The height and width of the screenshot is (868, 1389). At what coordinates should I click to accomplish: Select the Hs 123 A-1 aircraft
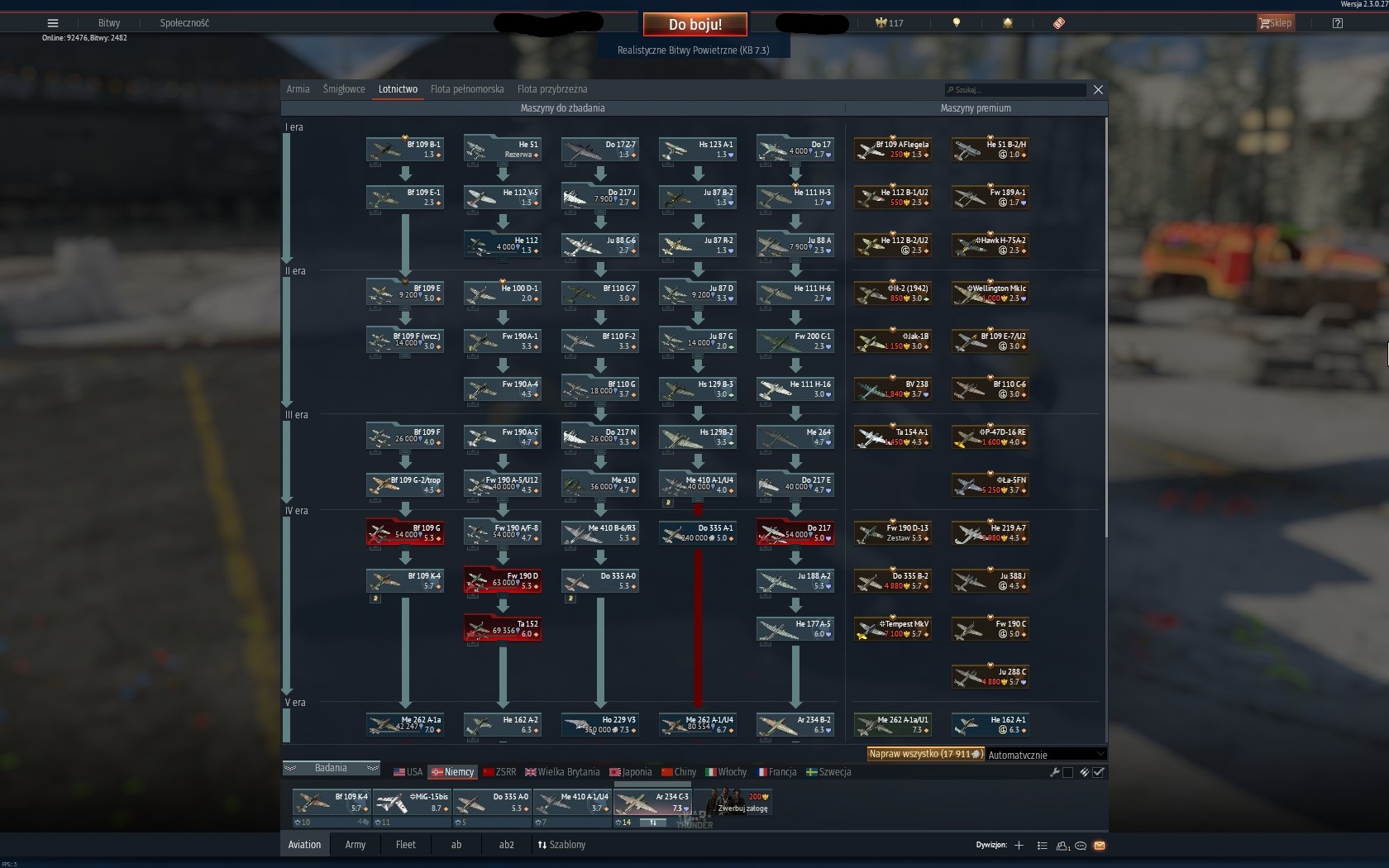(698, 149)
